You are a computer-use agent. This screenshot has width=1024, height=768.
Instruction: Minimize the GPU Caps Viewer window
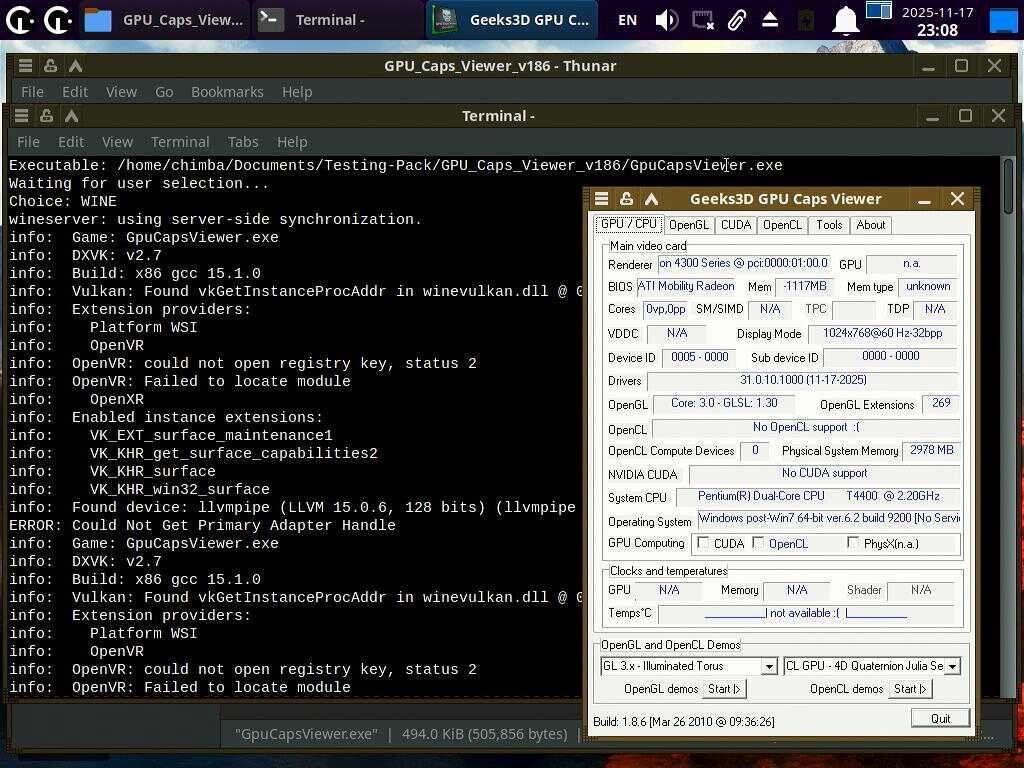pos(924,199)
